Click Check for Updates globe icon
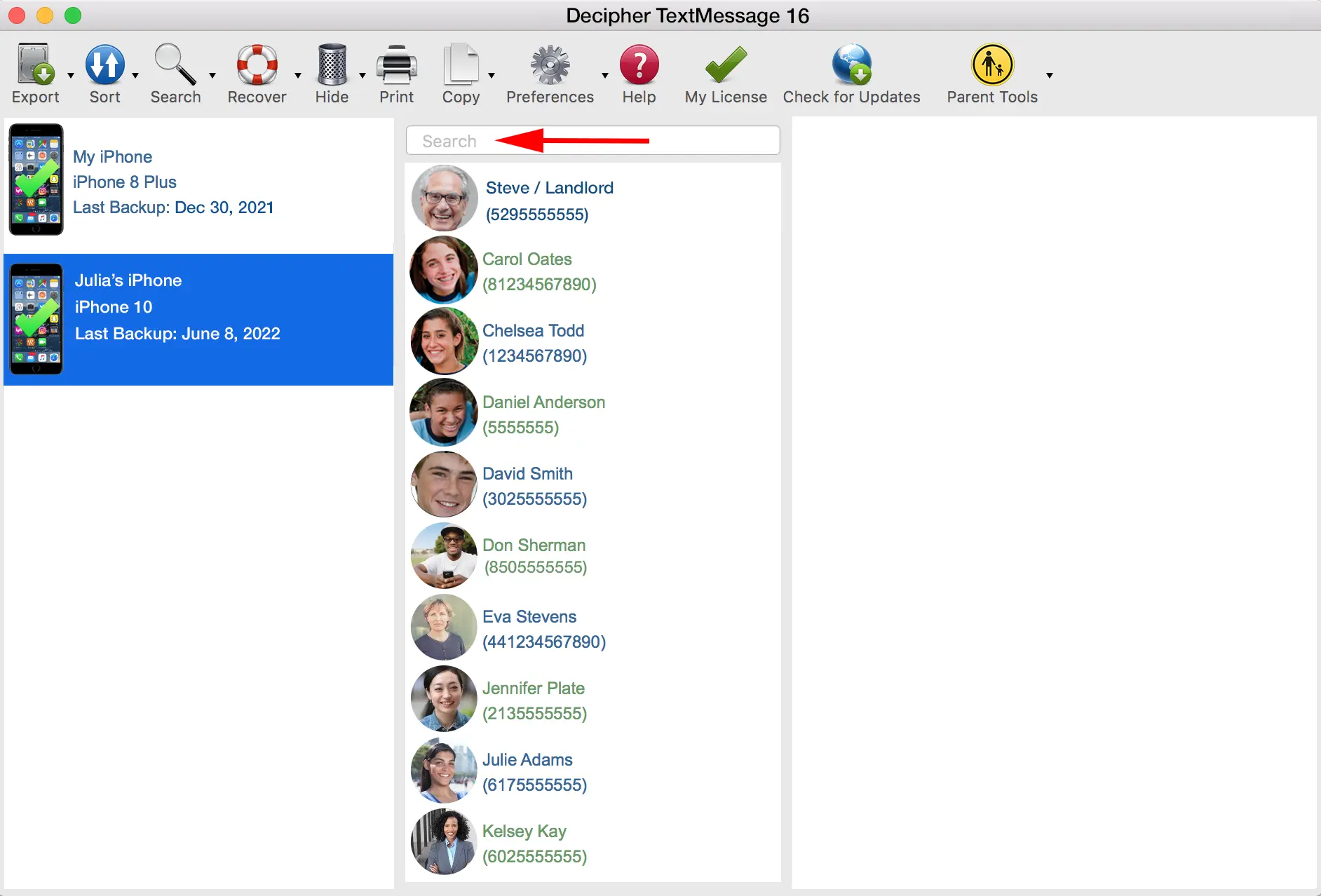 click(851, 65)
